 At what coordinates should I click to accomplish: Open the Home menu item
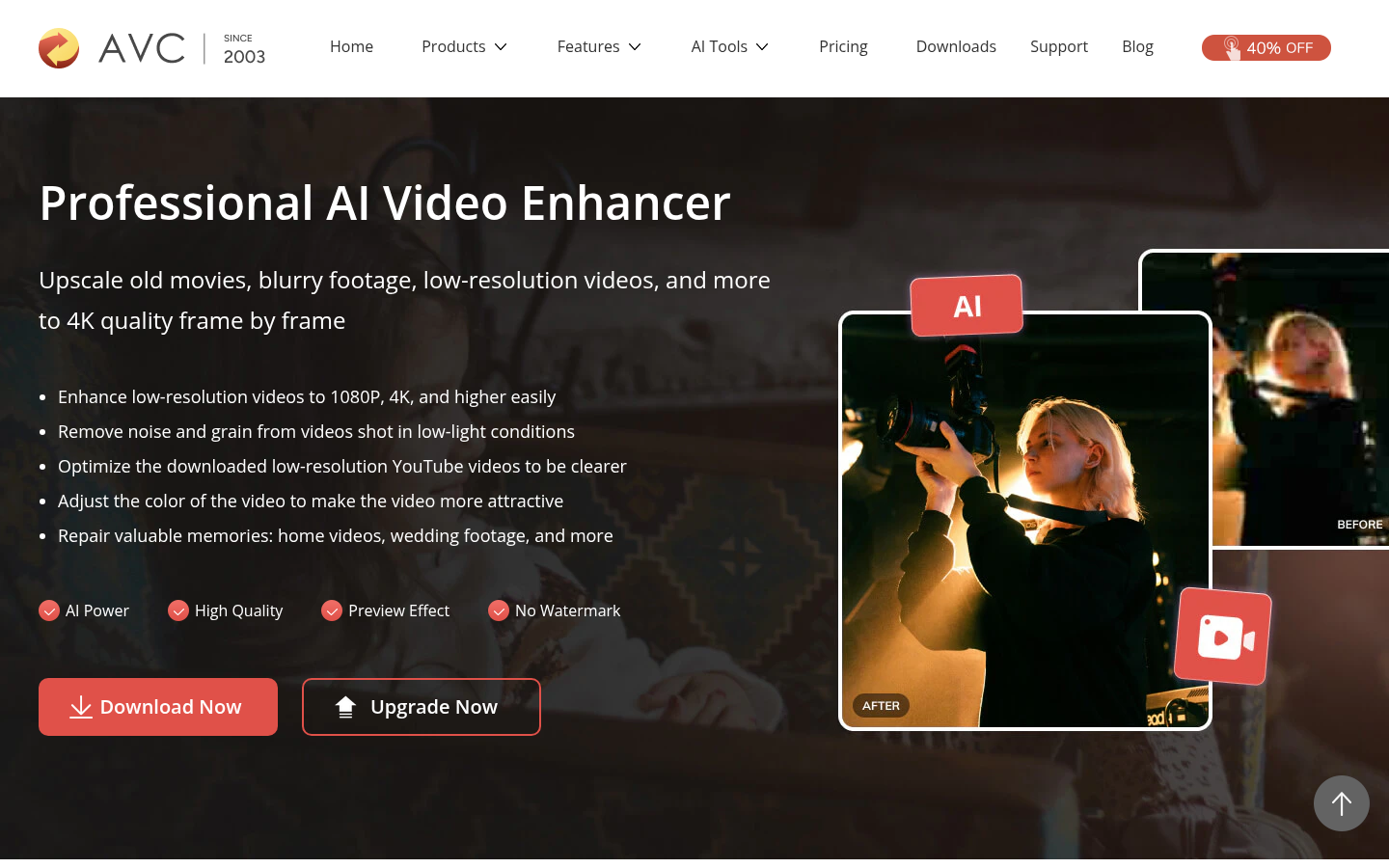point(351,46)
